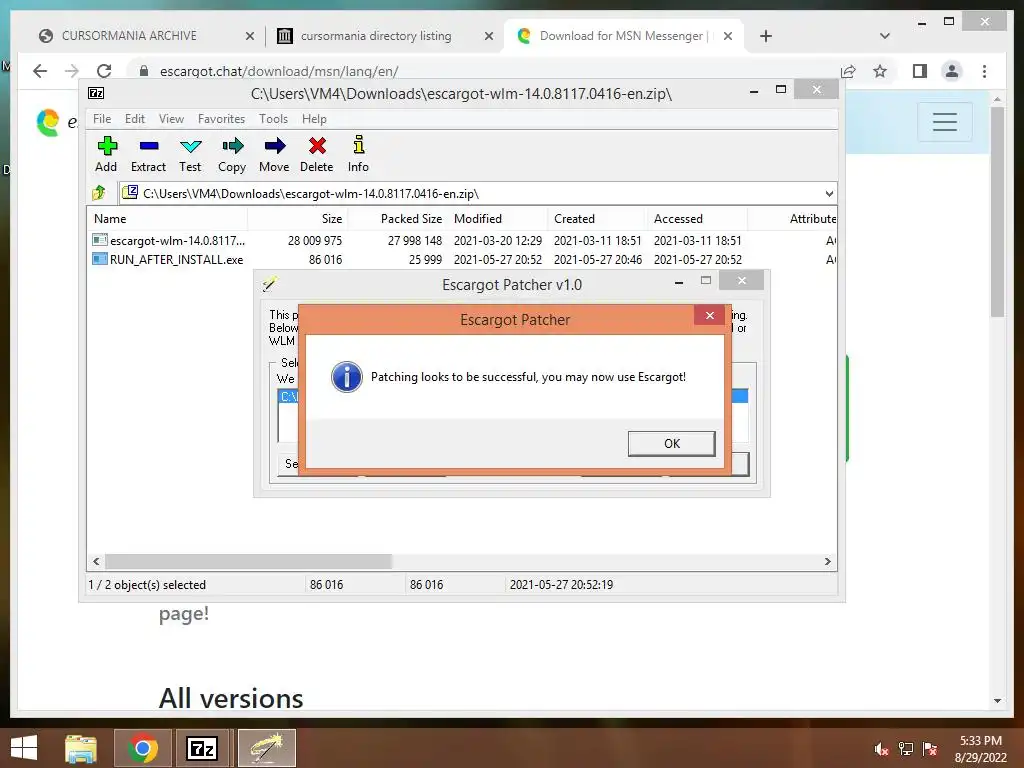
Task: Open the File menu in 7-Zip
Action: pyautogui.click(x=102, y=119)
